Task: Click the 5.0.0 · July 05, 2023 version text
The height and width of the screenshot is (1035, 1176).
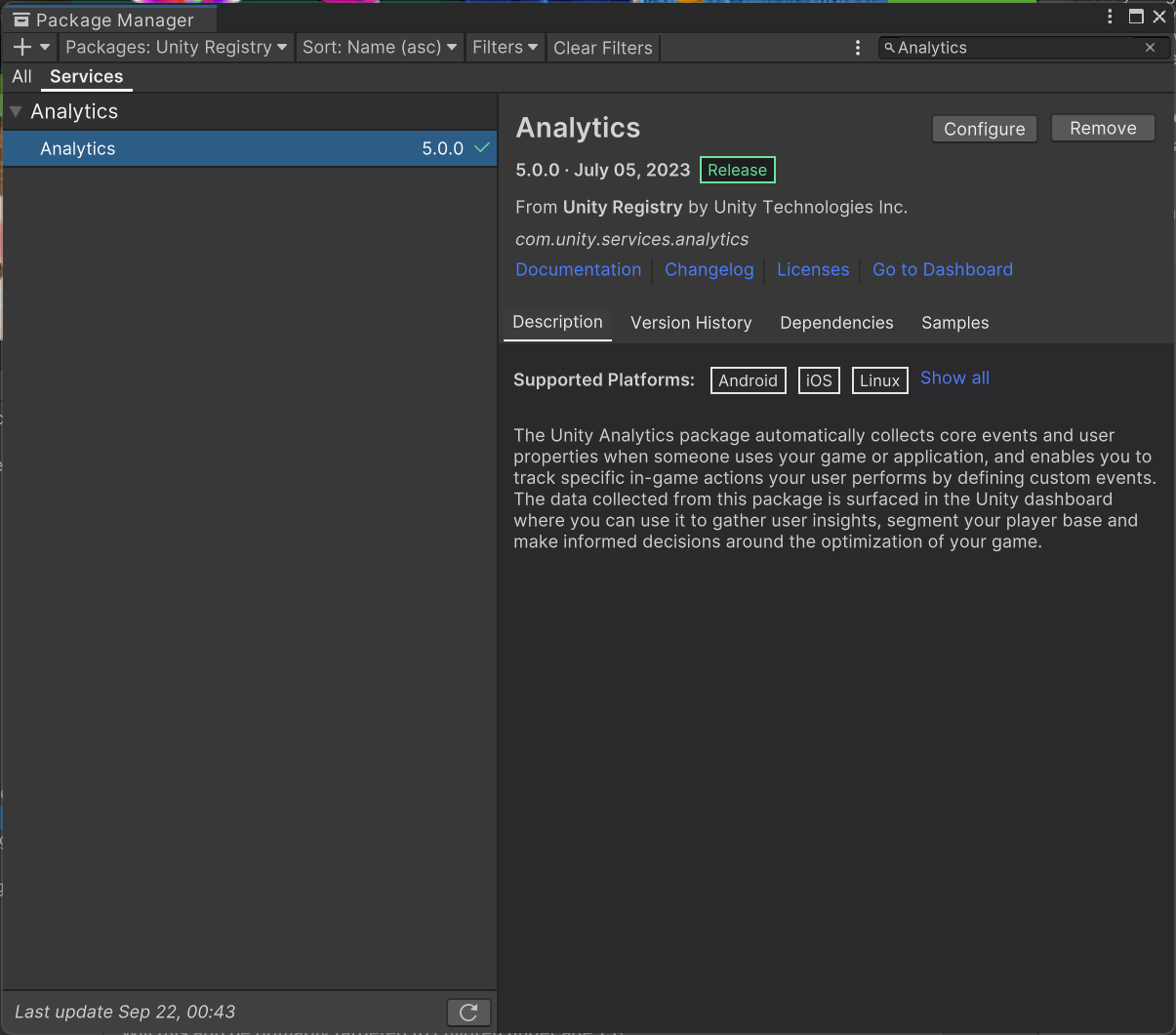Action: tap(603, 170)
